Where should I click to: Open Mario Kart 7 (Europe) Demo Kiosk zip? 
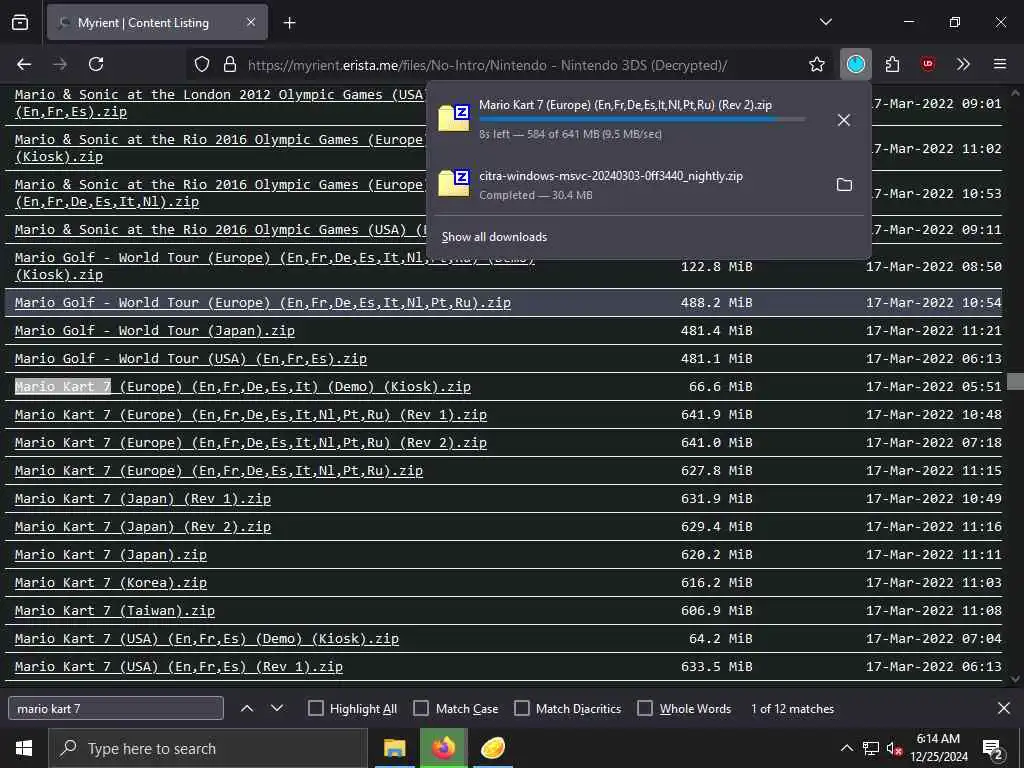[242, 387]
